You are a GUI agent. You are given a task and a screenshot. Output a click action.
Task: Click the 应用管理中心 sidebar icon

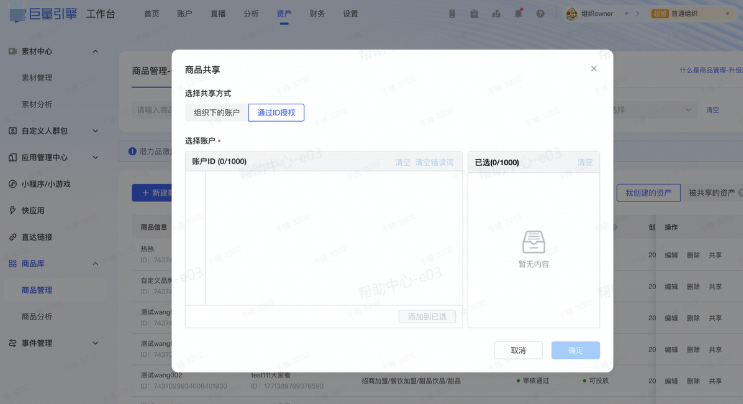[x=13, y=157]
